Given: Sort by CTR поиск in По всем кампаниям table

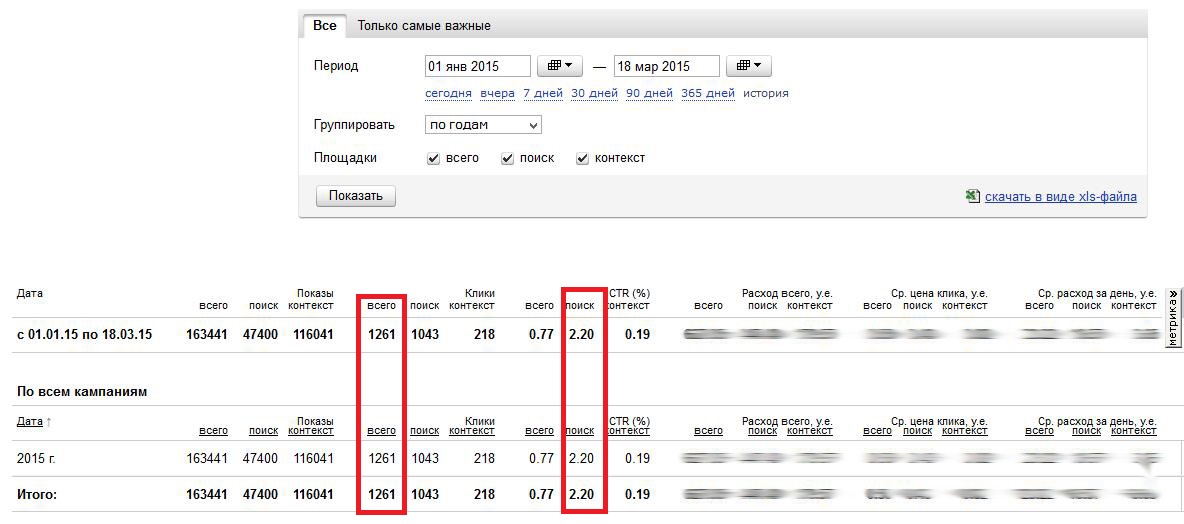Looking at the screenshot, I should click(x=580, y=431).
